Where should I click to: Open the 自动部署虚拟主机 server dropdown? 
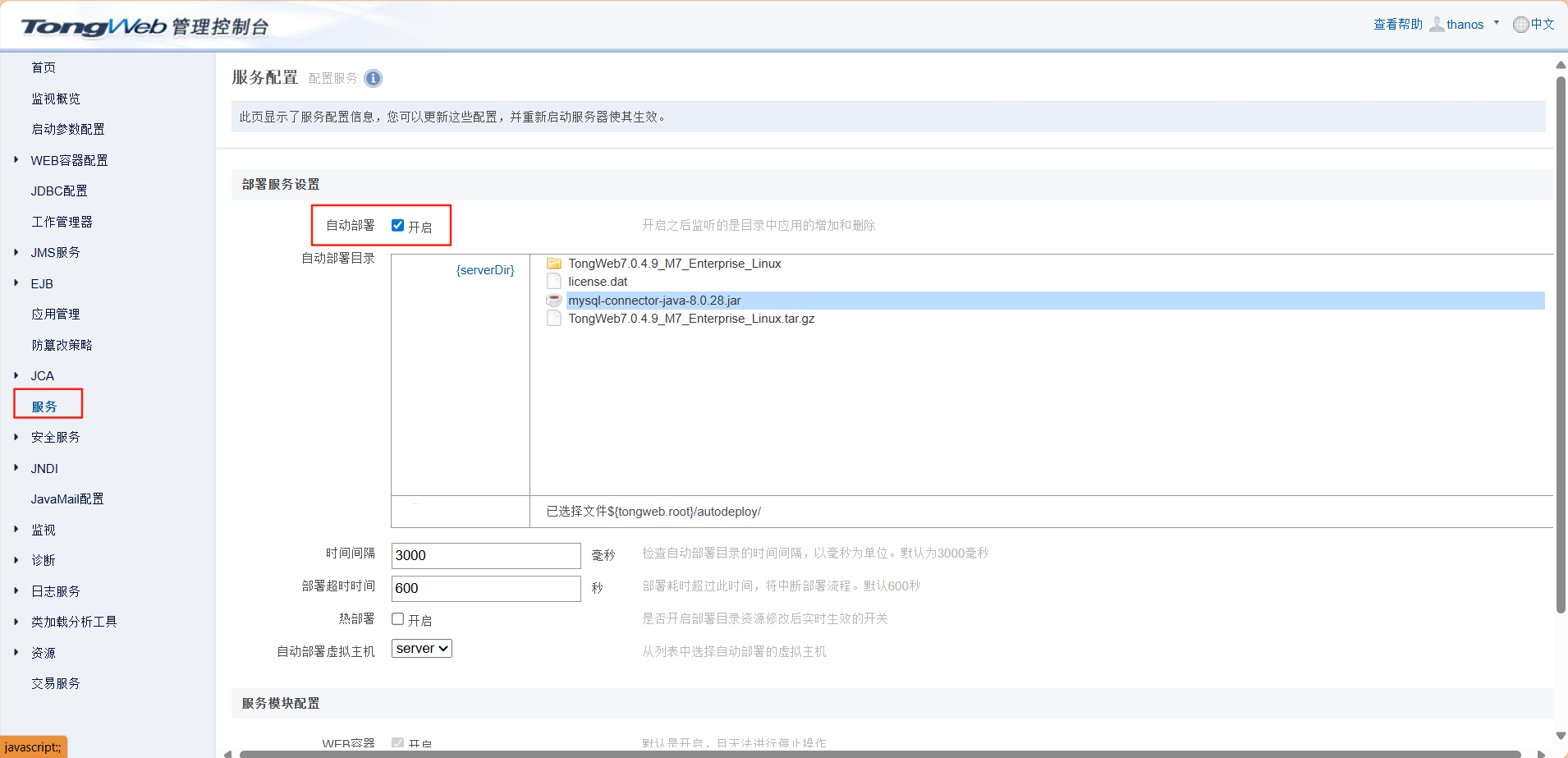[x=421, y=648]
